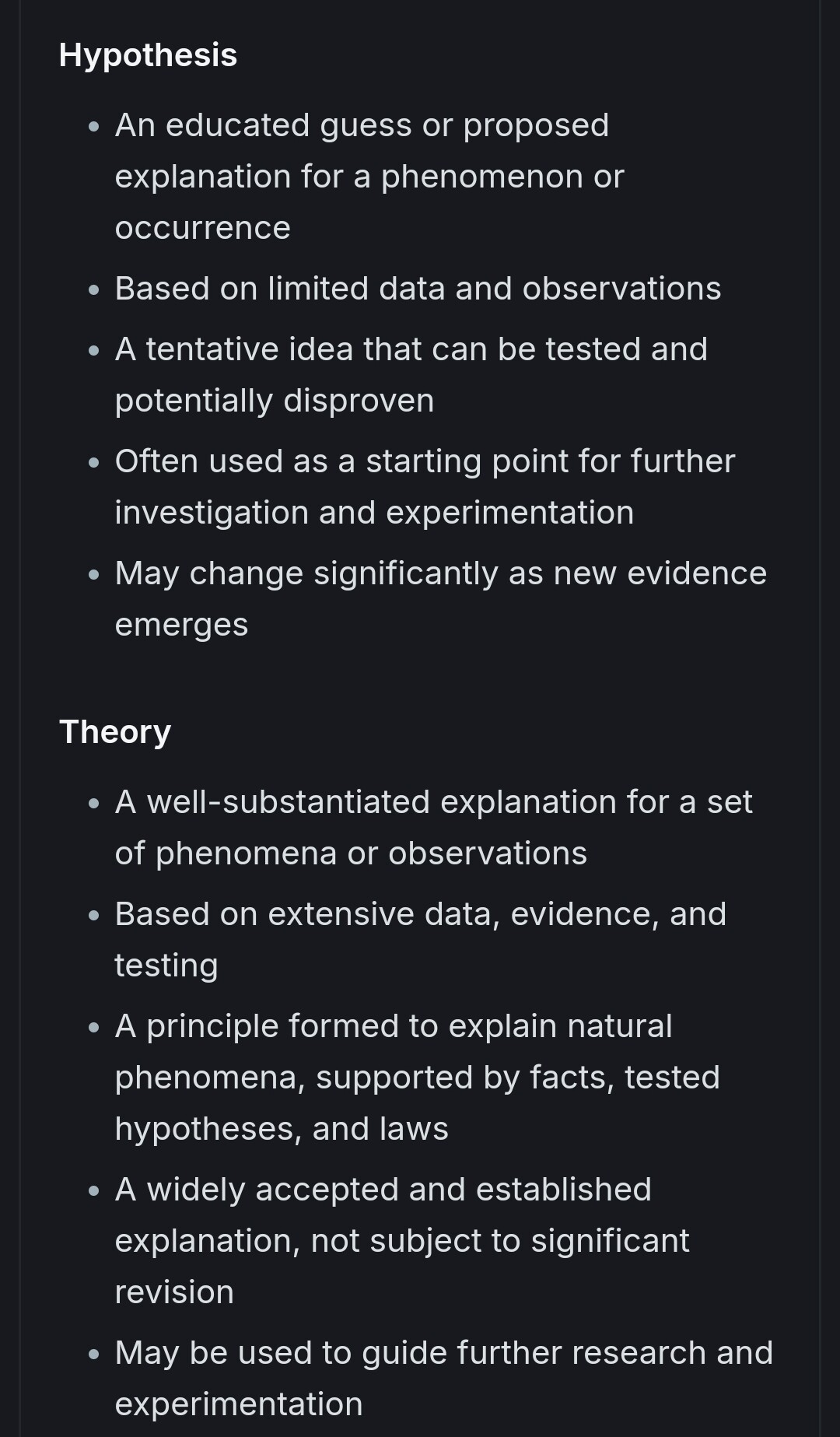Click the final word 'experimentation' at the bottom
The image size is (840, 1437).
[239, 1404]
